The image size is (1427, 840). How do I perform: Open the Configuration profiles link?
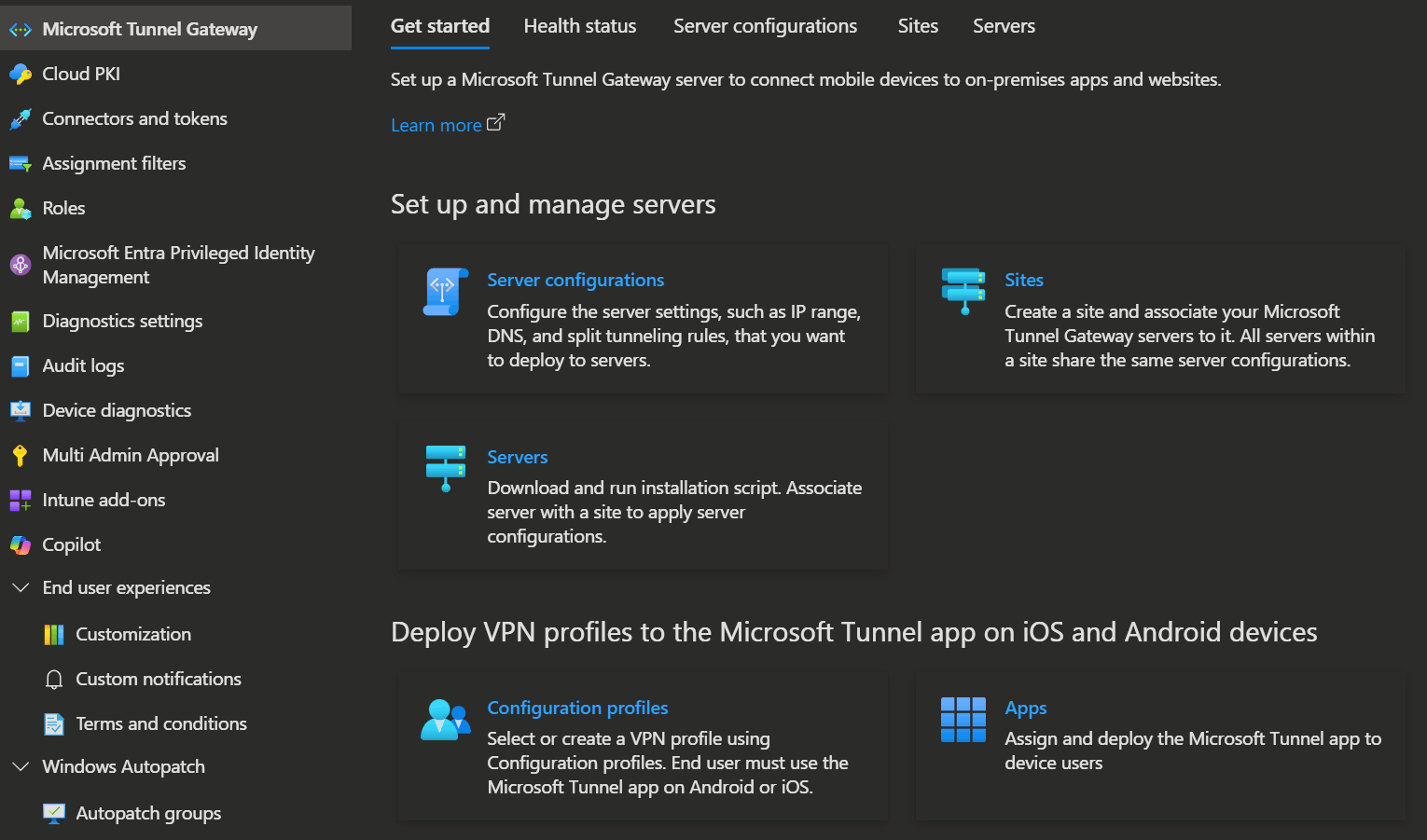[577, 708]
